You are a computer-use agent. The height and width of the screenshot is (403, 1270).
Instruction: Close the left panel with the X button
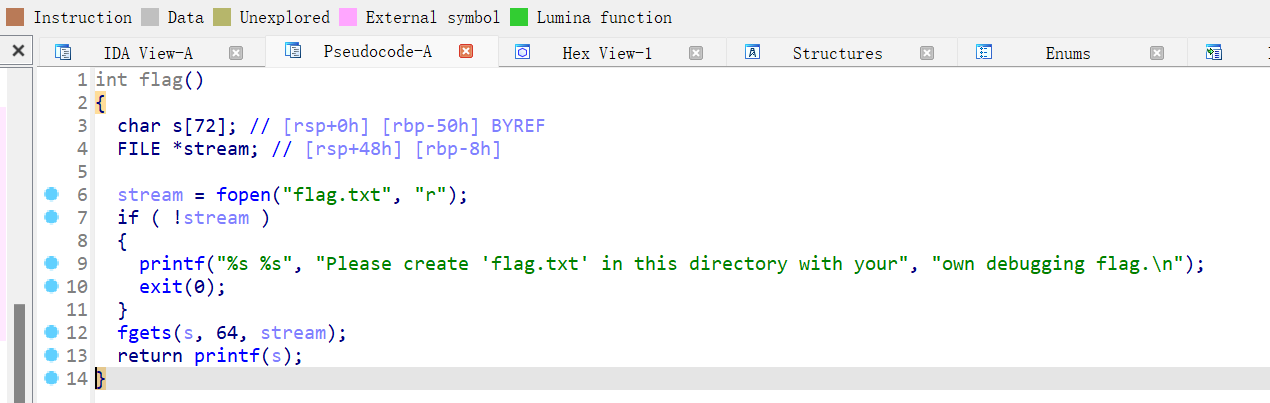(x=17, y=51)
